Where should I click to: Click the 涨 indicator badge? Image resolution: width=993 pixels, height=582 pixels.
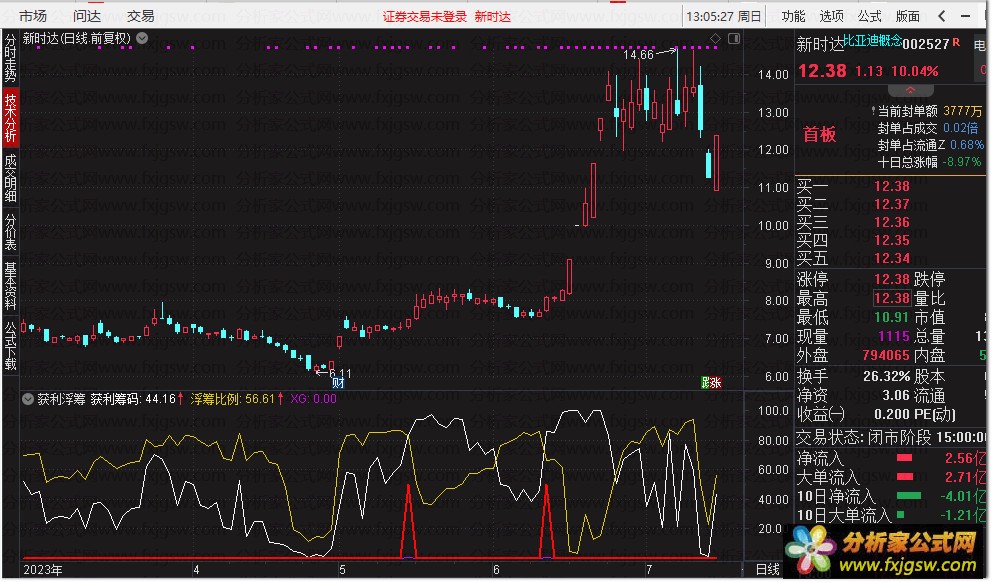(x=716, y=383)
